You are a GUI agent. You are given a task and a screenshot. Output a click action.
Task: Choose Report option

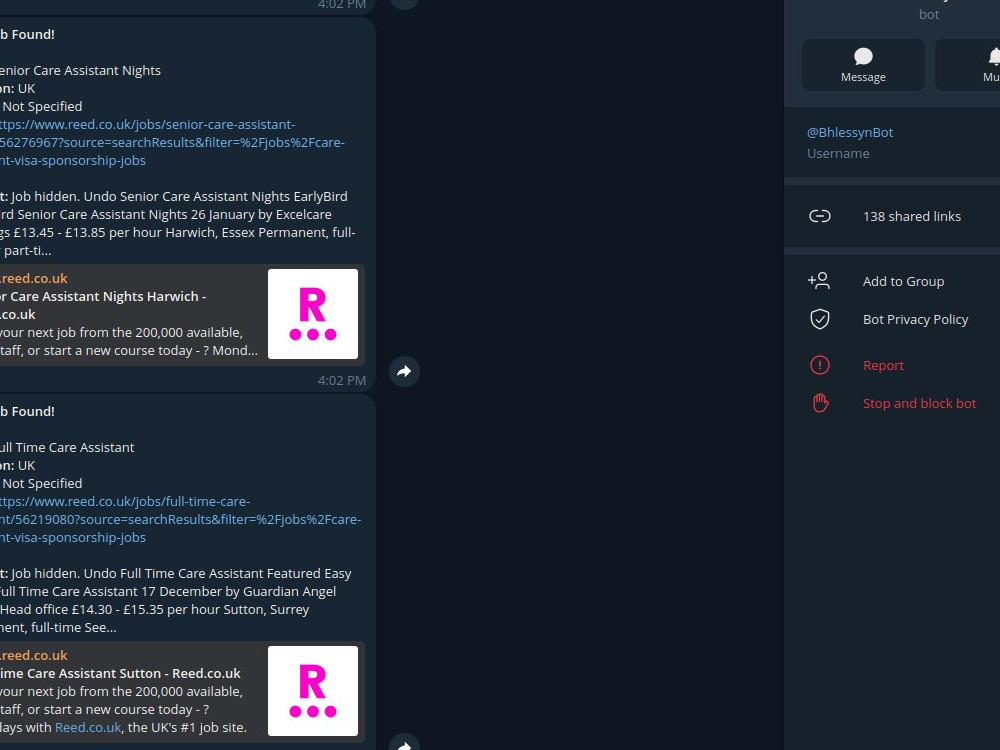(892, 365)
